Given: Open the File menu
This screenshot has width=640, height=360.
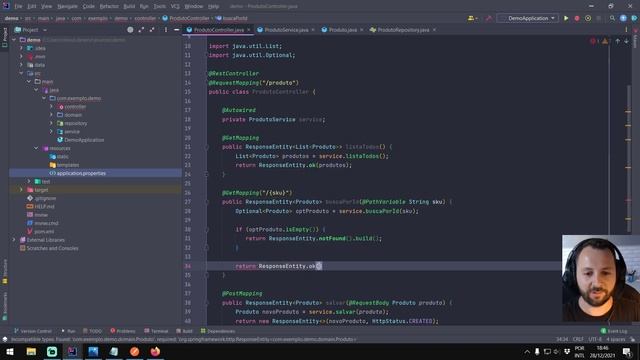Looking at the screenshot, I should tap(18, 7).
